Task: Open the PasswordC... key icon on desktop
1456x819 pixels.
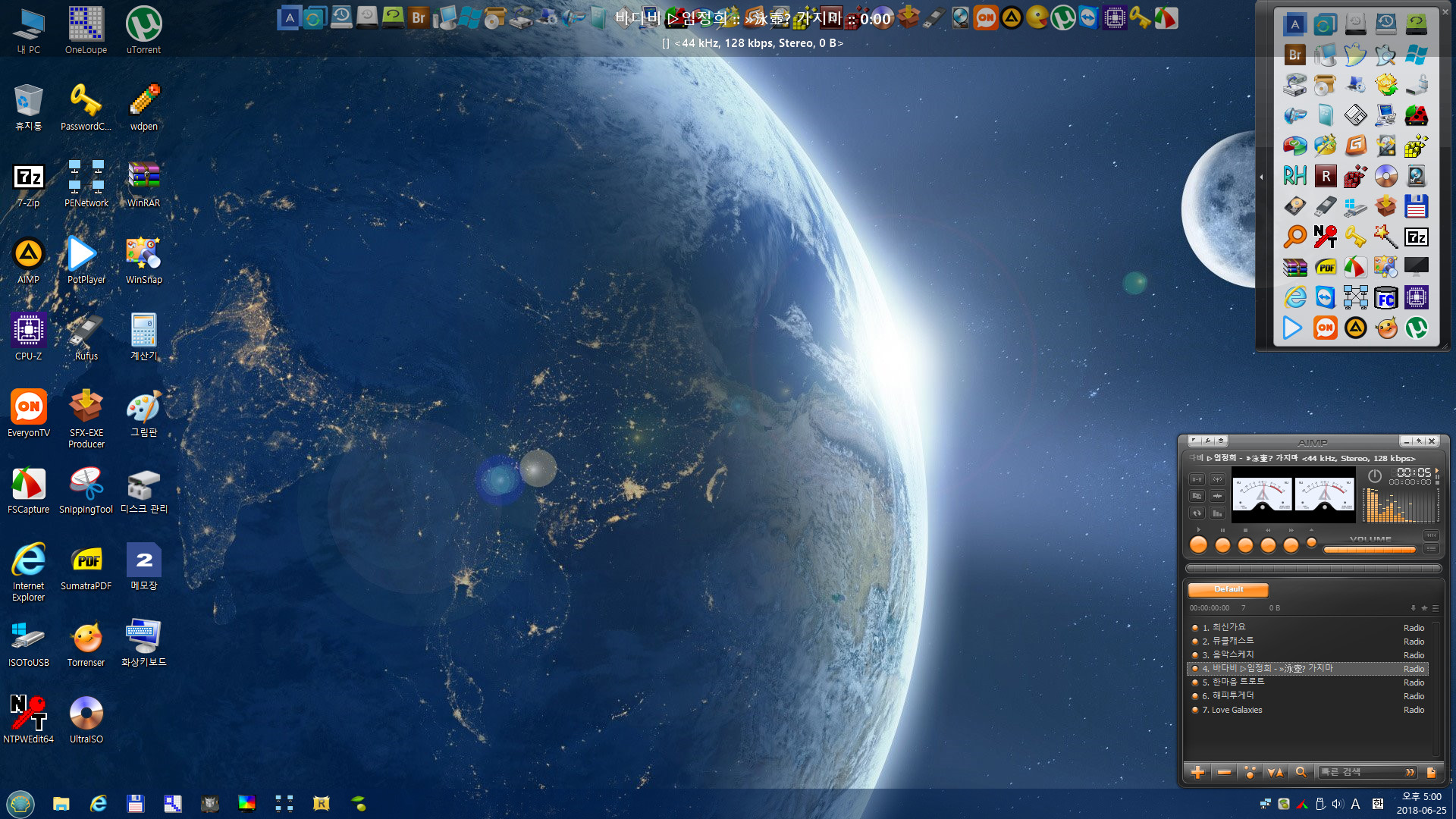Action: point(86,107)
